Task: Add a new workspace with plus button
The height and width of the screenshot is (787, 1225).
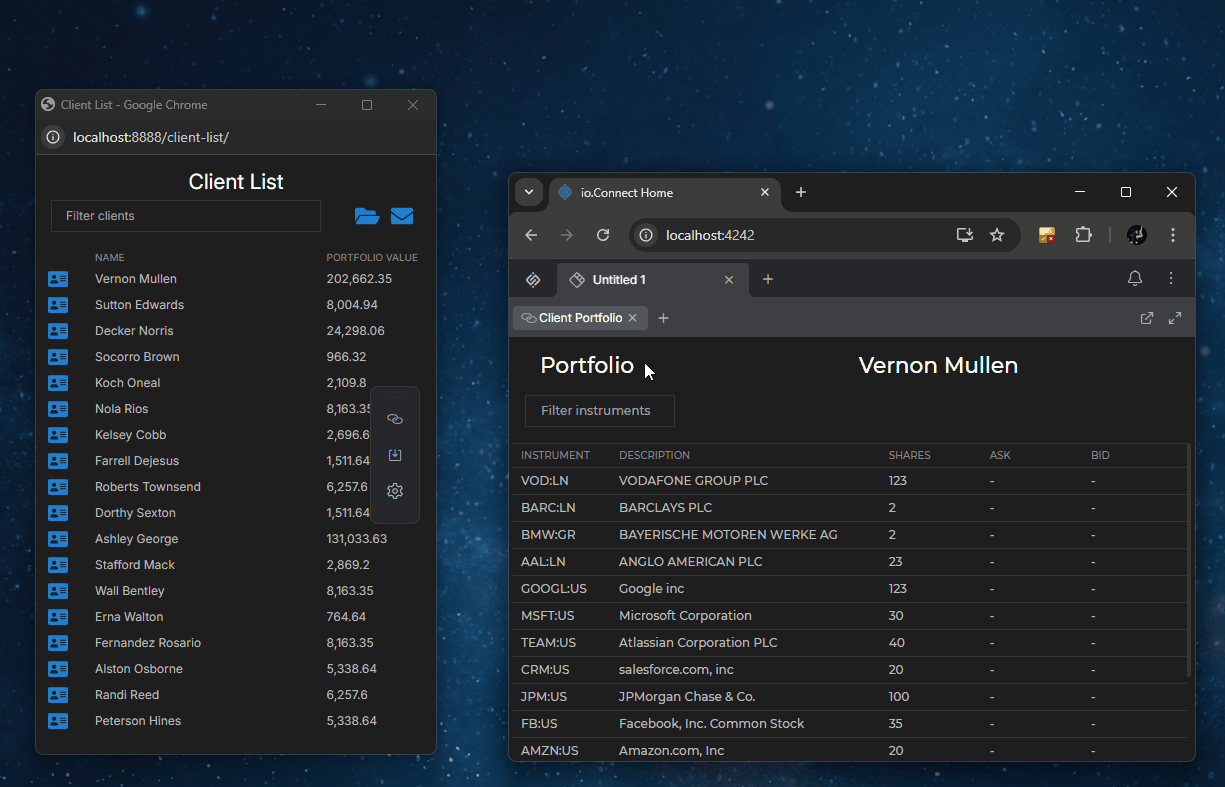Action: (768, 280)
